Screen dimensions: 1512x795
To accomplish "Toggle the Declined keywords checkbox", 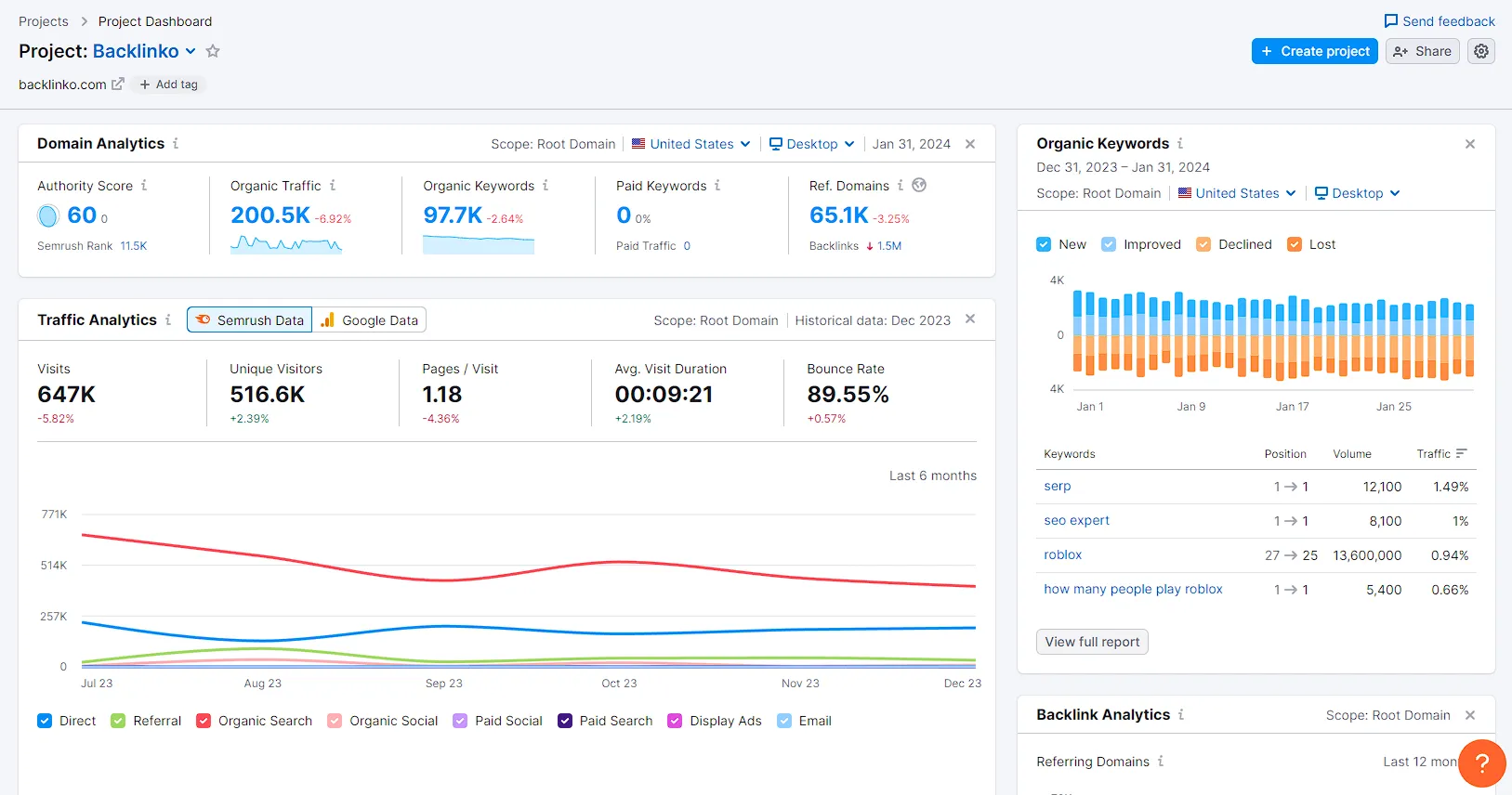I will [1203, 244].
